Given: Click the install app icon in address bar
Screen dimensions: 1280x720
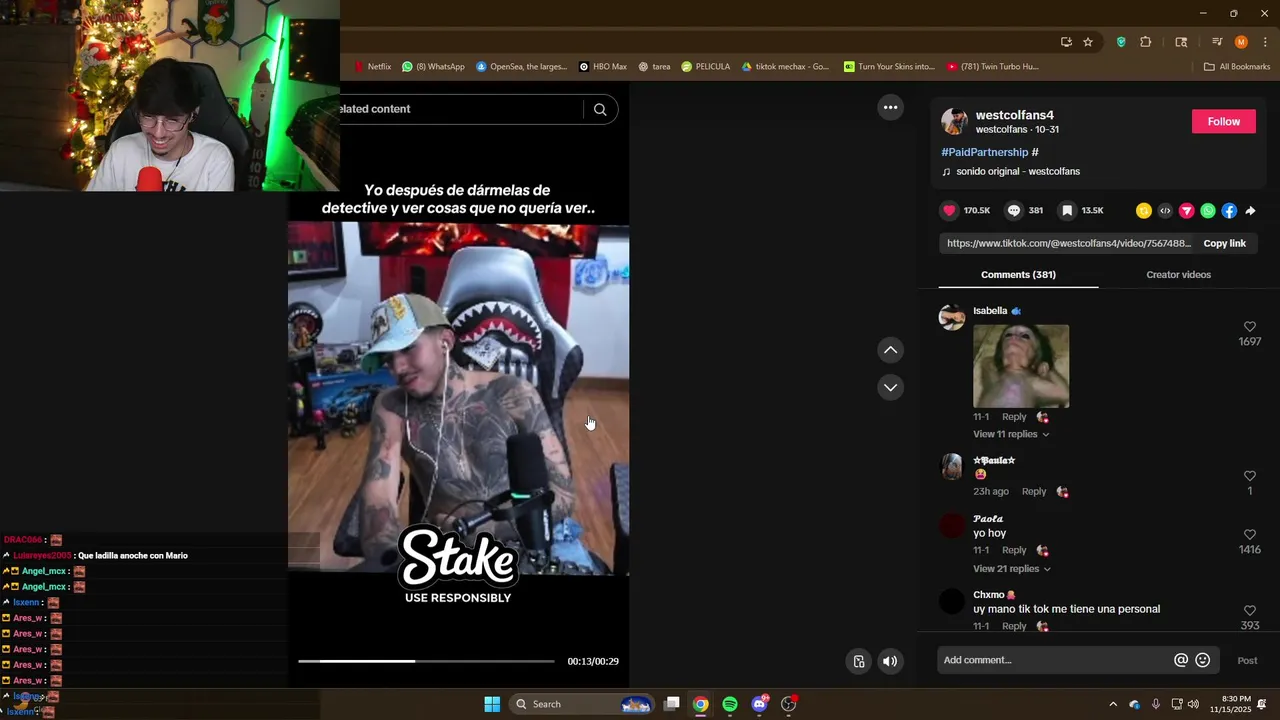Looking at the screenshot, I should [1066, 42].
